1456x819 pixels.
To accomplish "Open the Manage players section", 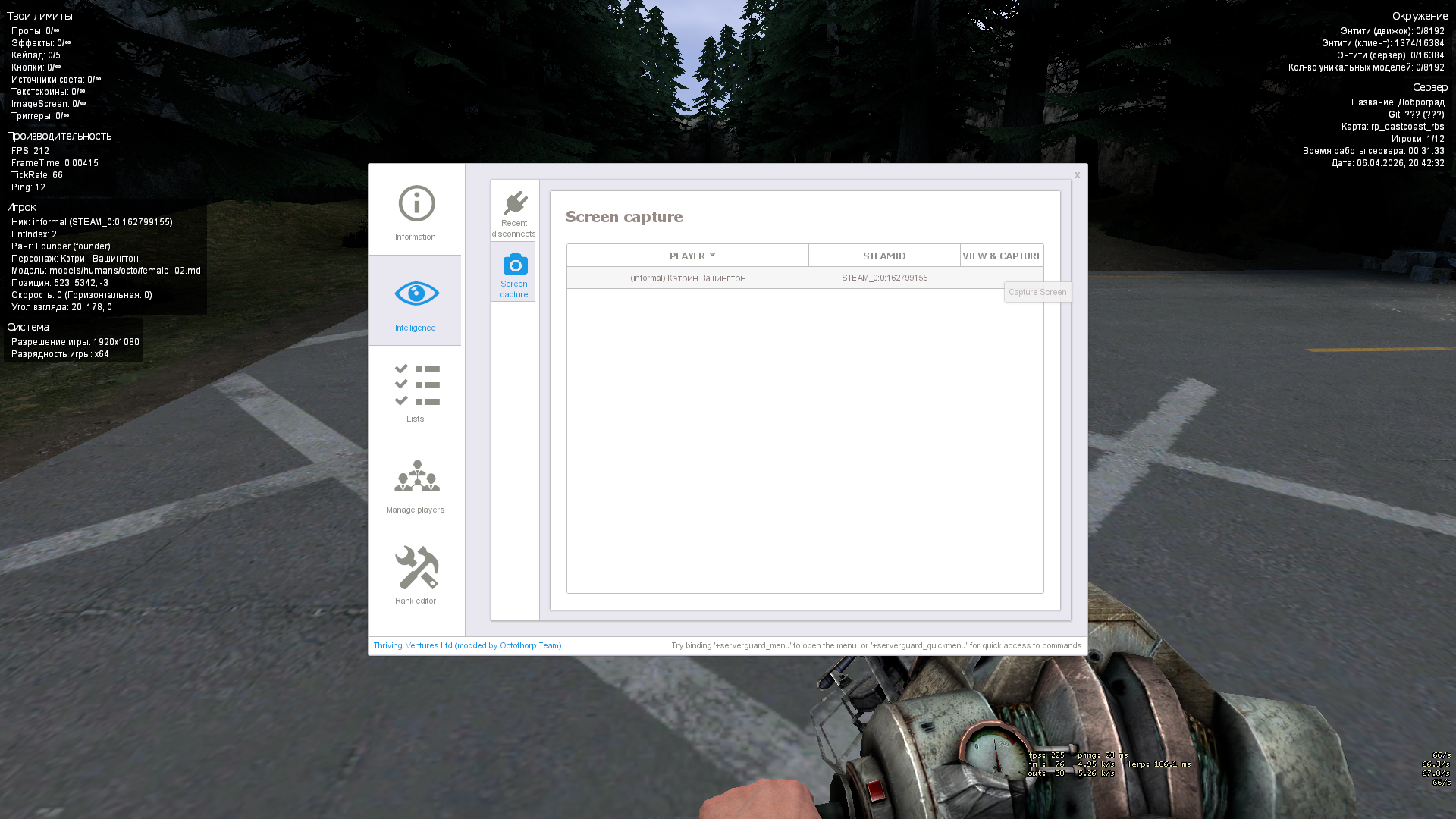I will pyautogui.click(x=416, y=485).
